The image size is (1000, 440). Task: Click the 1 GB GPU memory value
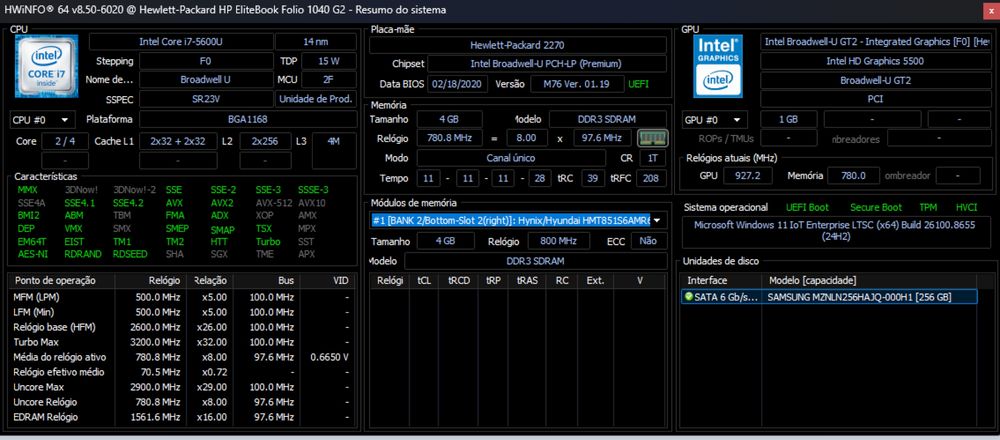(789, 119)
